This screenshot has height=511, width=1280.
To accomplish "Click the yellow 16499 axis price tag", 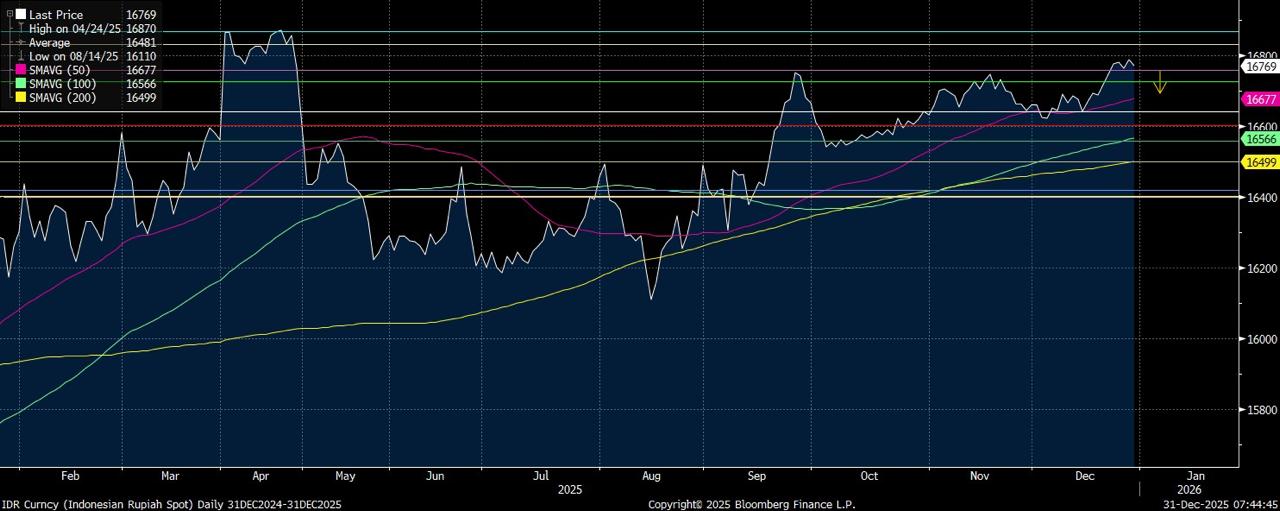I will point(1259,162).
